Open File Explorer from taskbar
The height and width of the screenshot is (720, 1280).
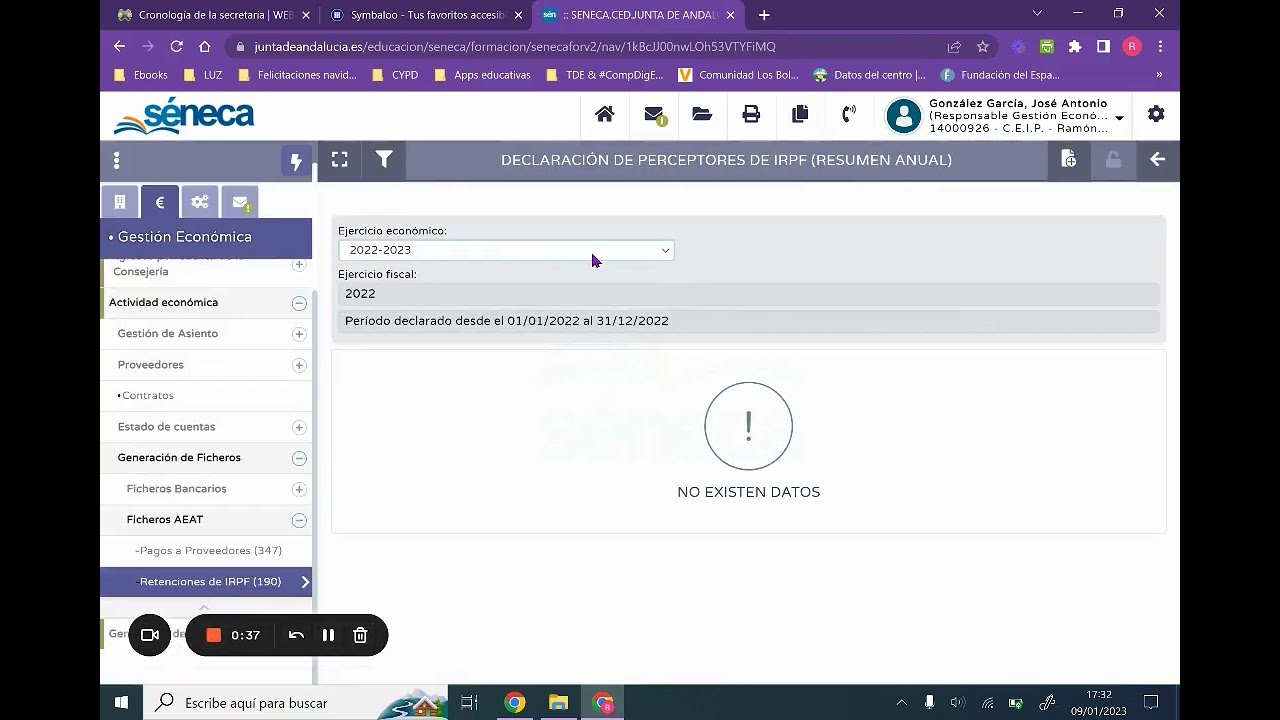coord(558,703)
